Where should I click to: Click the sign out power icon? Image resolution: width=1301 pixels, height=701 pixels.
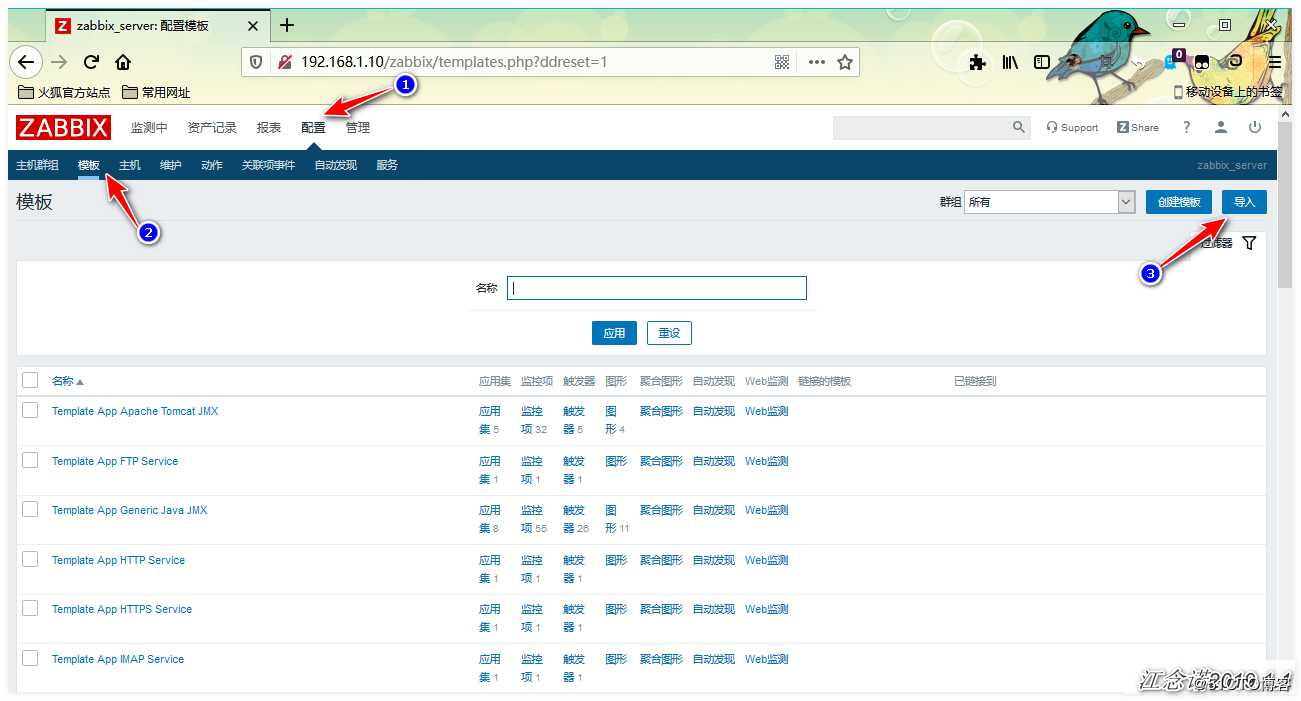[x=1255, y=127]
